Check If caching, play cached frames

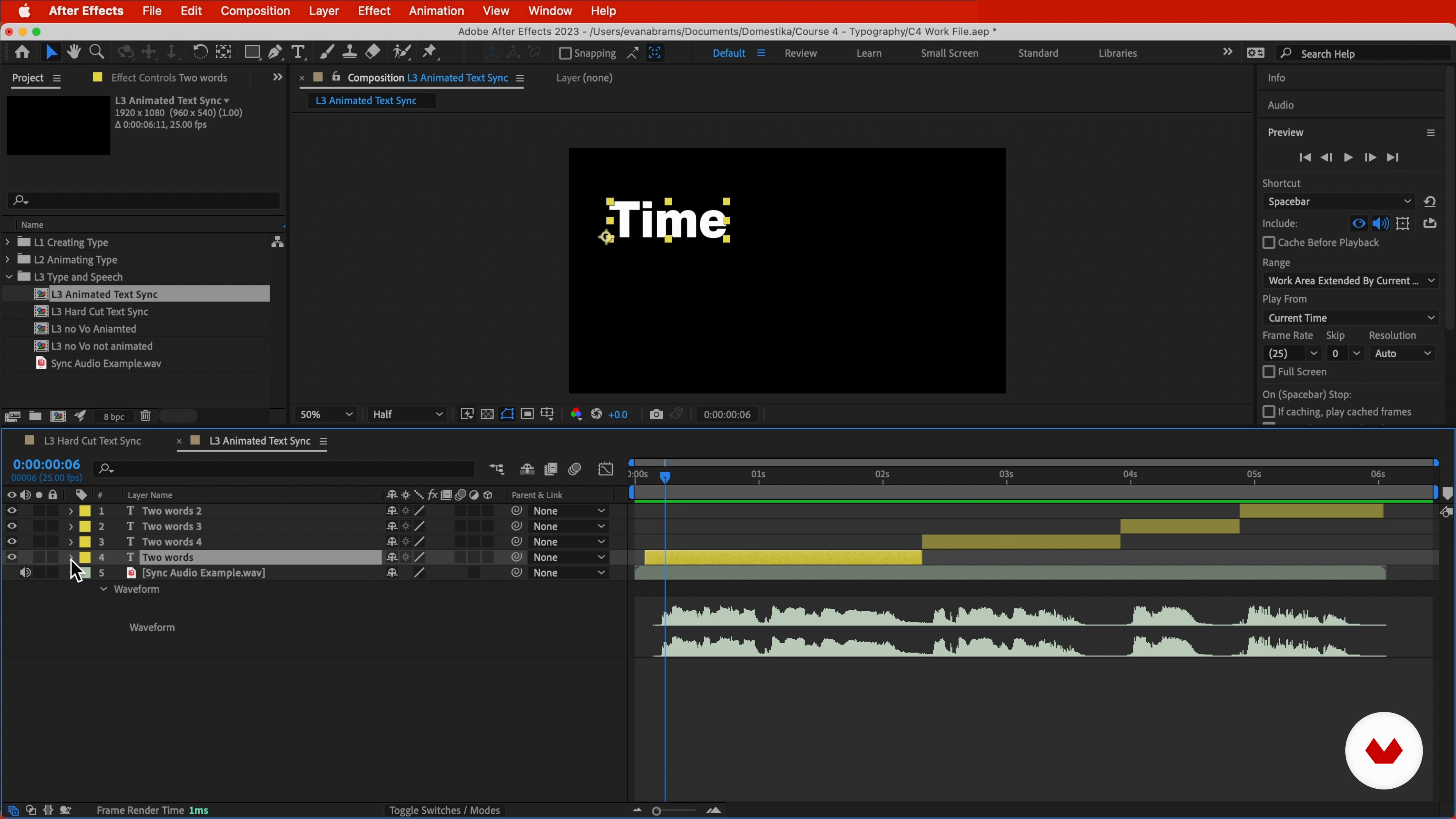[x=1268, y=412]
